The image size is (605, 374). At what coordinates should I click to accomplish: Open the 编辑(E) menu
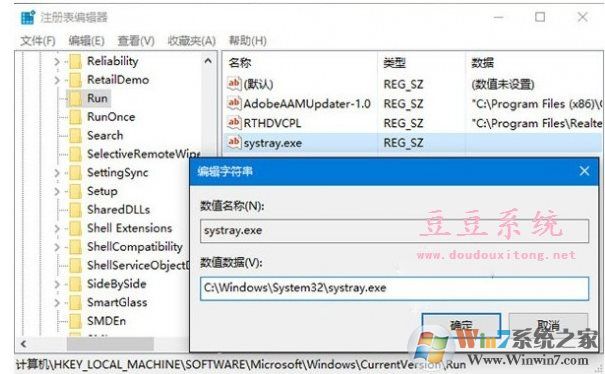[86, 41]
